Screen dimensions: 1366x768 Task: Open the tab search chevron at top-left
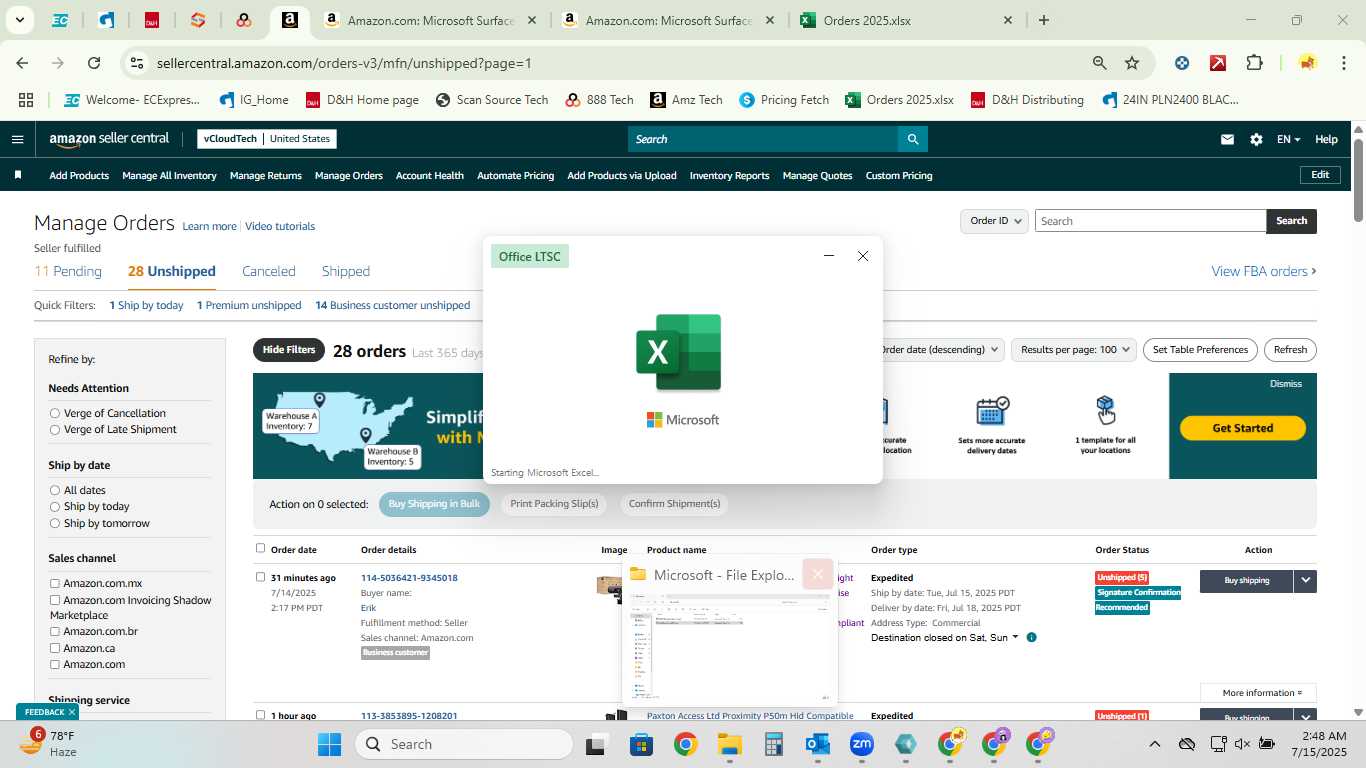19,20
